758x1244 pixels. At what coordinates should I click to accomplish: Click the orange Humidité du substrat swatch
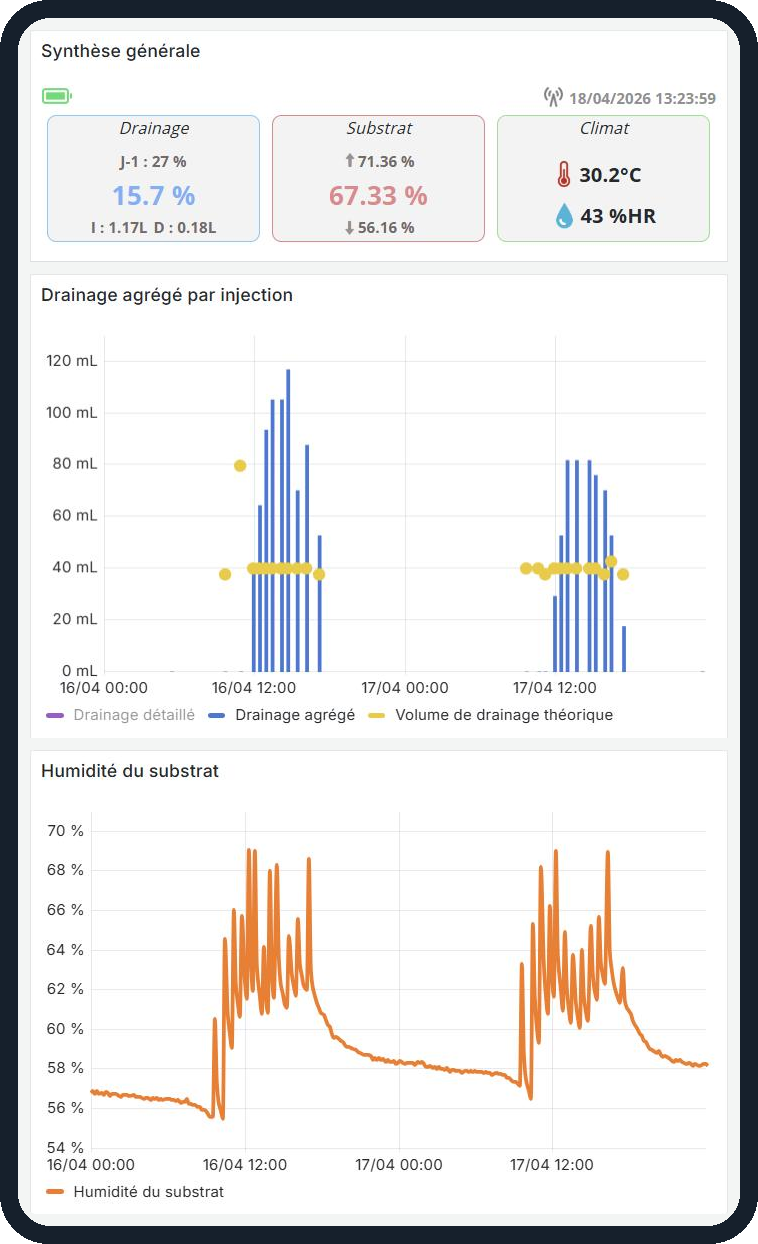point(55,1191)
